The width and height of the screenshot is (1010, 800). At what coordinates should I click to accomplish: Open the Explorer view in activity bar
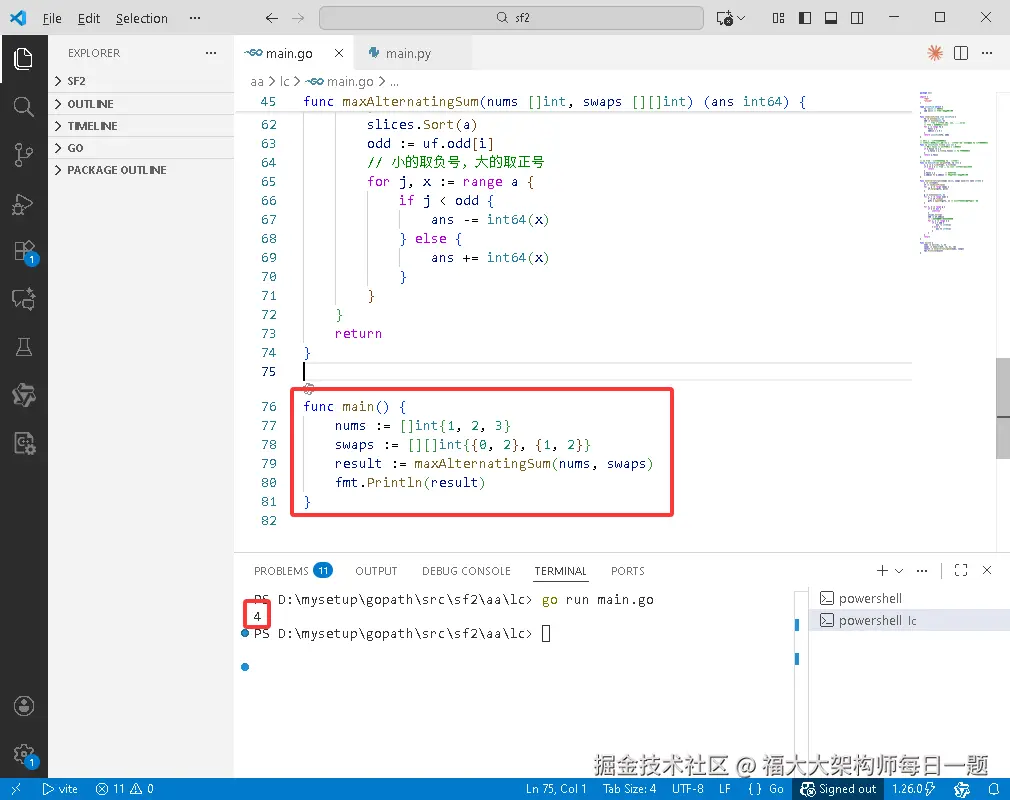pos(23,59)
